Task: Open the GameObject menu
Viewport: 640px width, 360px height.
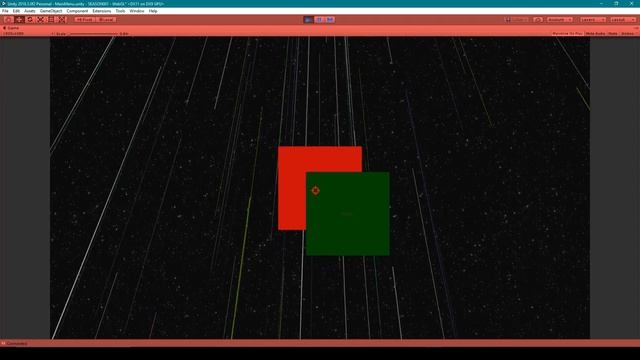Action: pos(51,11)
